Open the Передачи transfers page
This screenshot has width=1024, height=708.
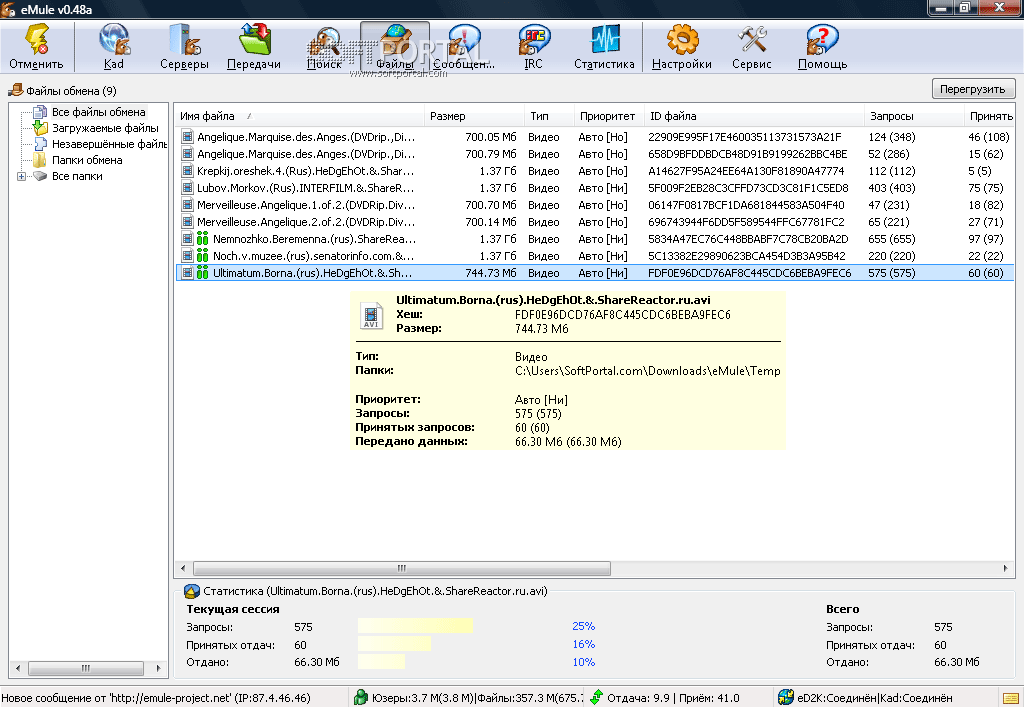point(254,47)
